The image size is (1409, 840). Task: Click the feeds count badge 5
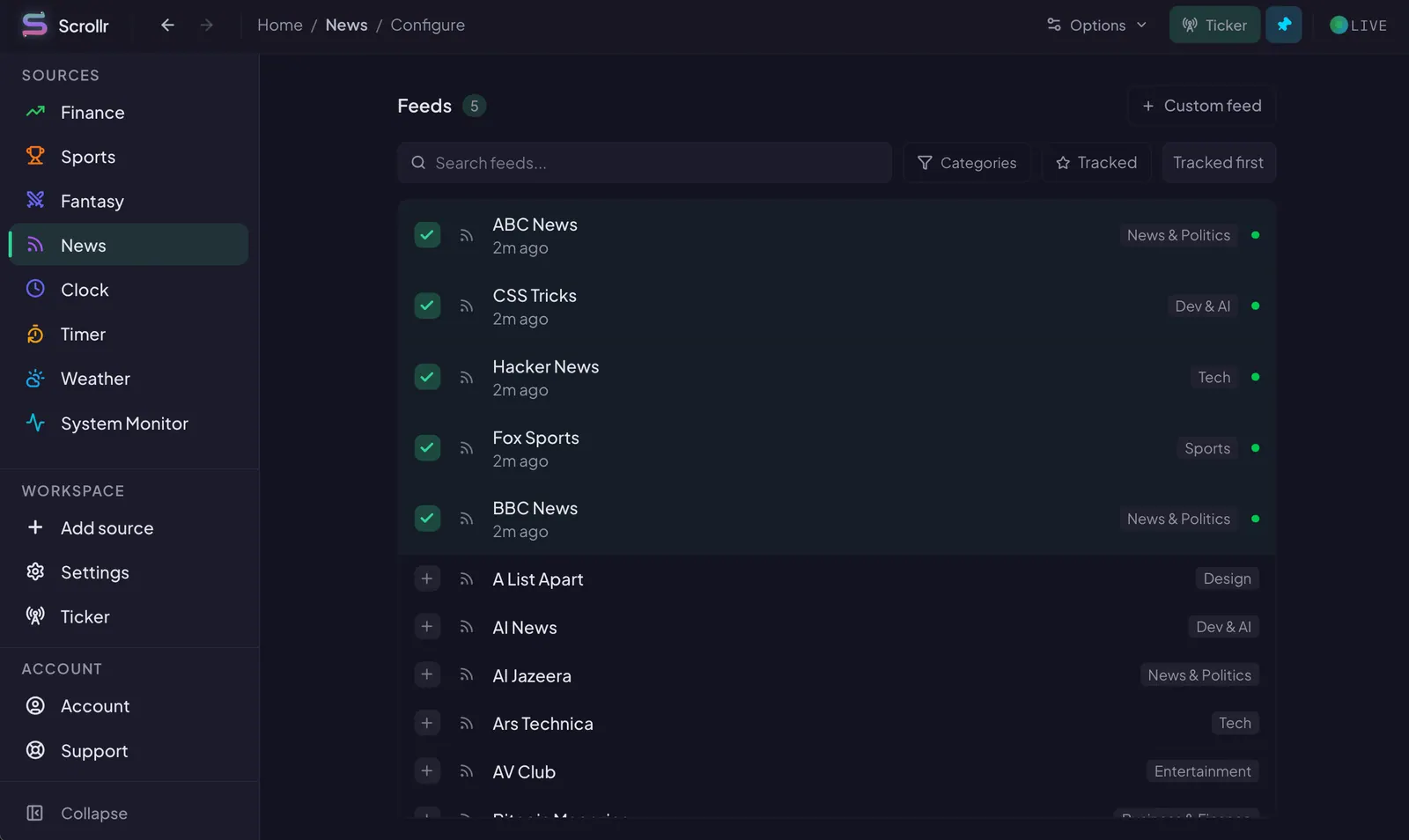(x=474, y=106)
